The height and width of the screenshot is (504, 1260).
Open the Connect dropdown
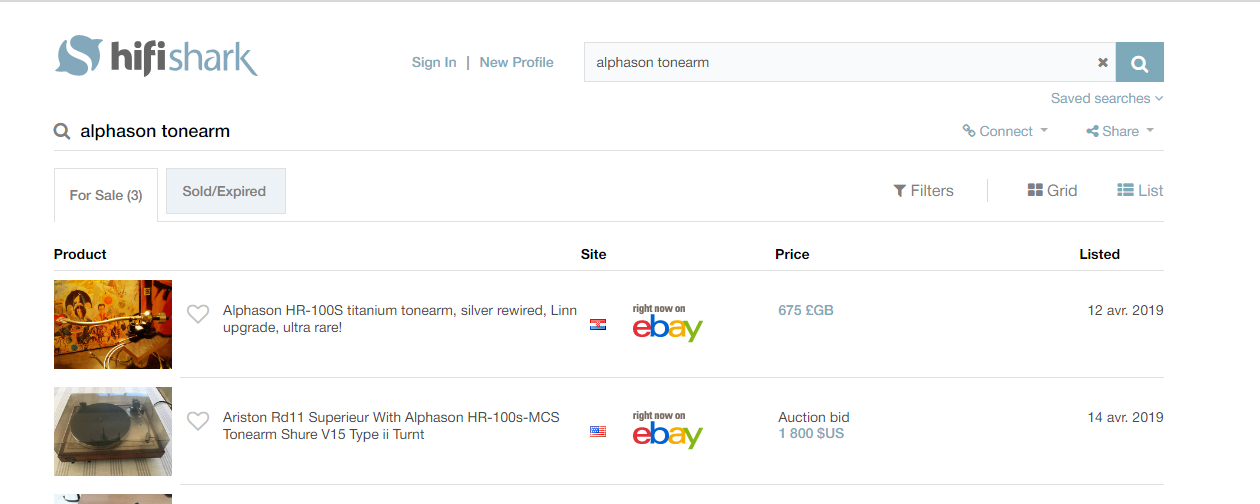click(1005, 131)
